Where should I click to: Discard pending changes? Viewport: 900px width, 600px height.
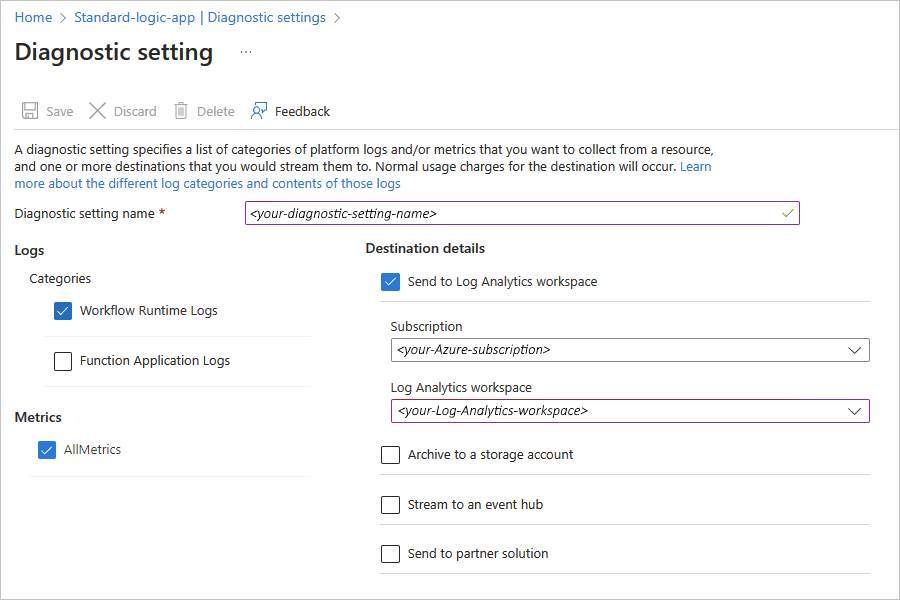pos(122,111)
